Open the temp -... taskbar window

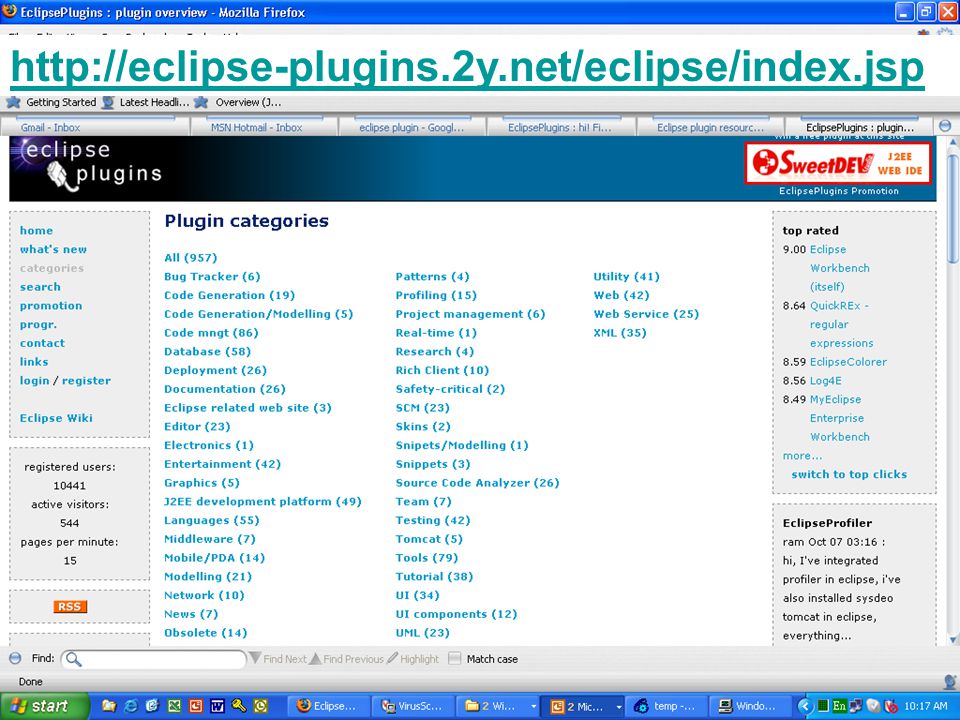coord(667,706)
